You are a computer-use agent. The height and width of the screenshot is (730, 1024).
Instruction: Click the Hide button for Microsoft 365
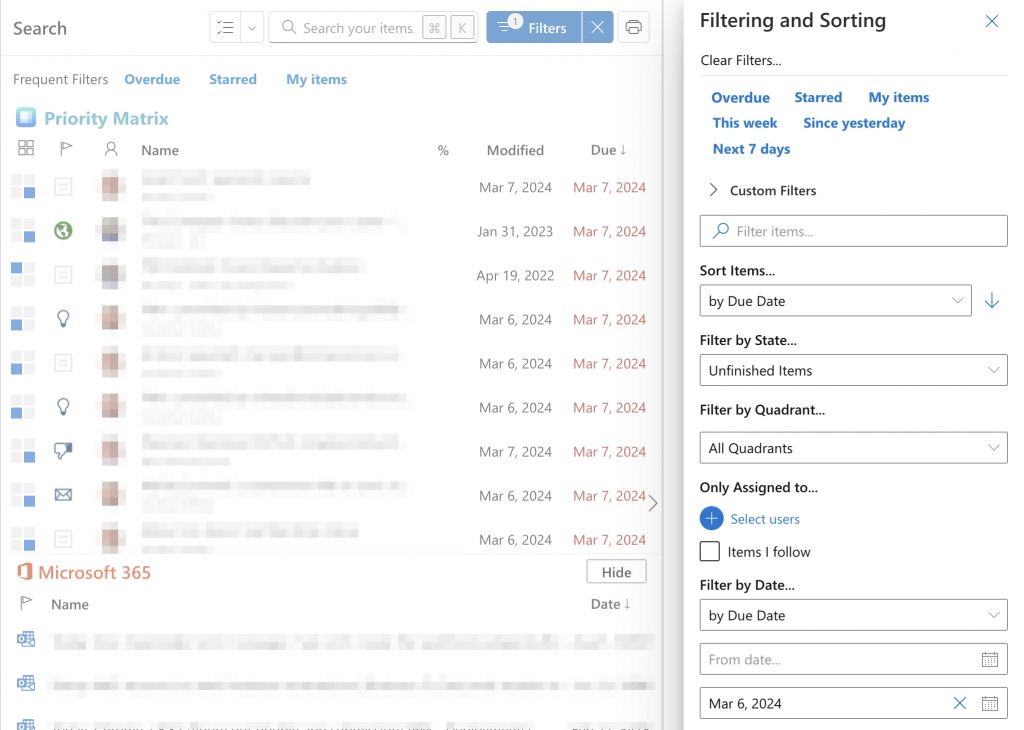coord(616,571)
